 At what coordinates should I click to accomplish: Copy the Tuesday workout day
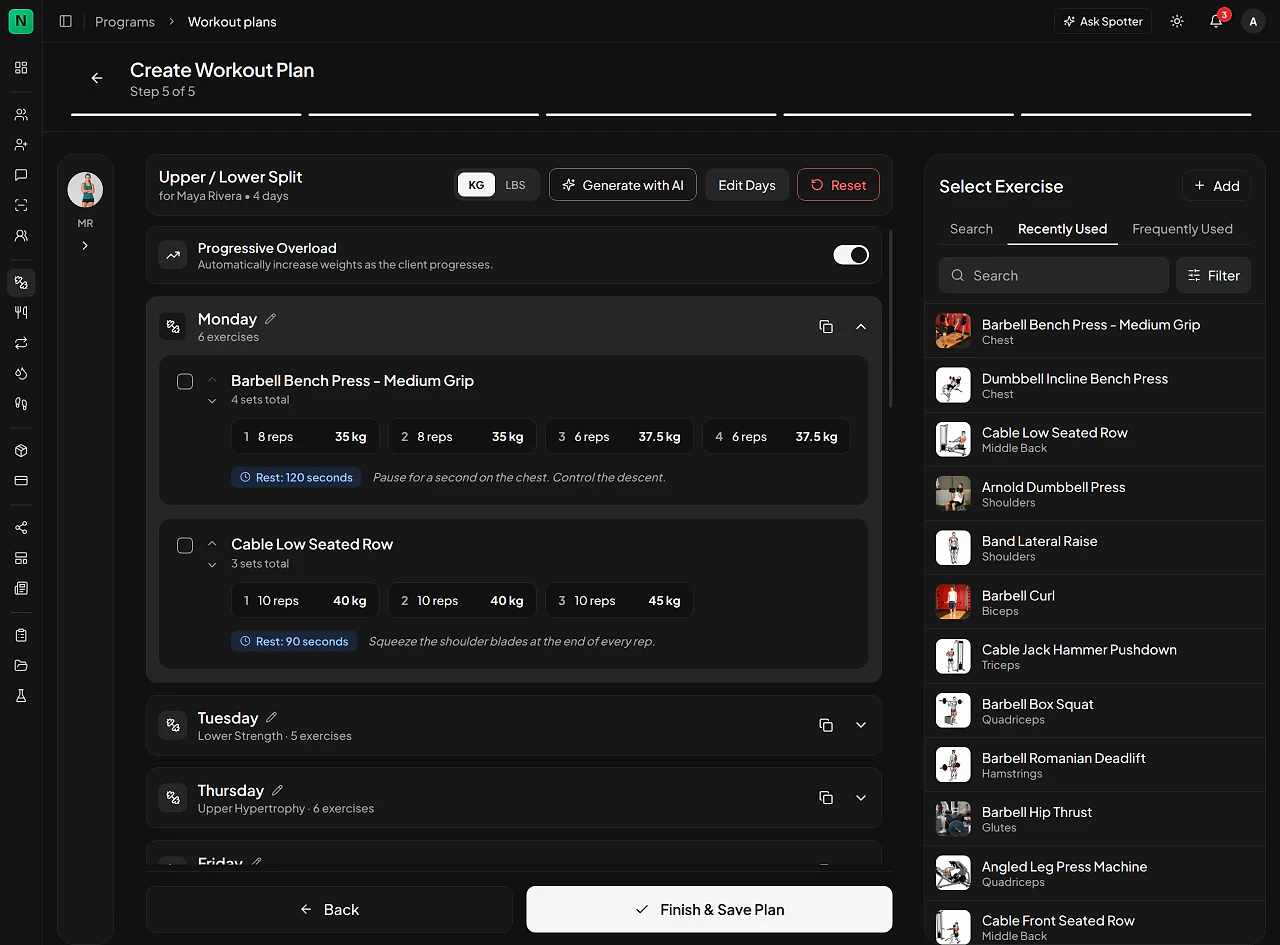pyautogui.click(x=826, y=725)
